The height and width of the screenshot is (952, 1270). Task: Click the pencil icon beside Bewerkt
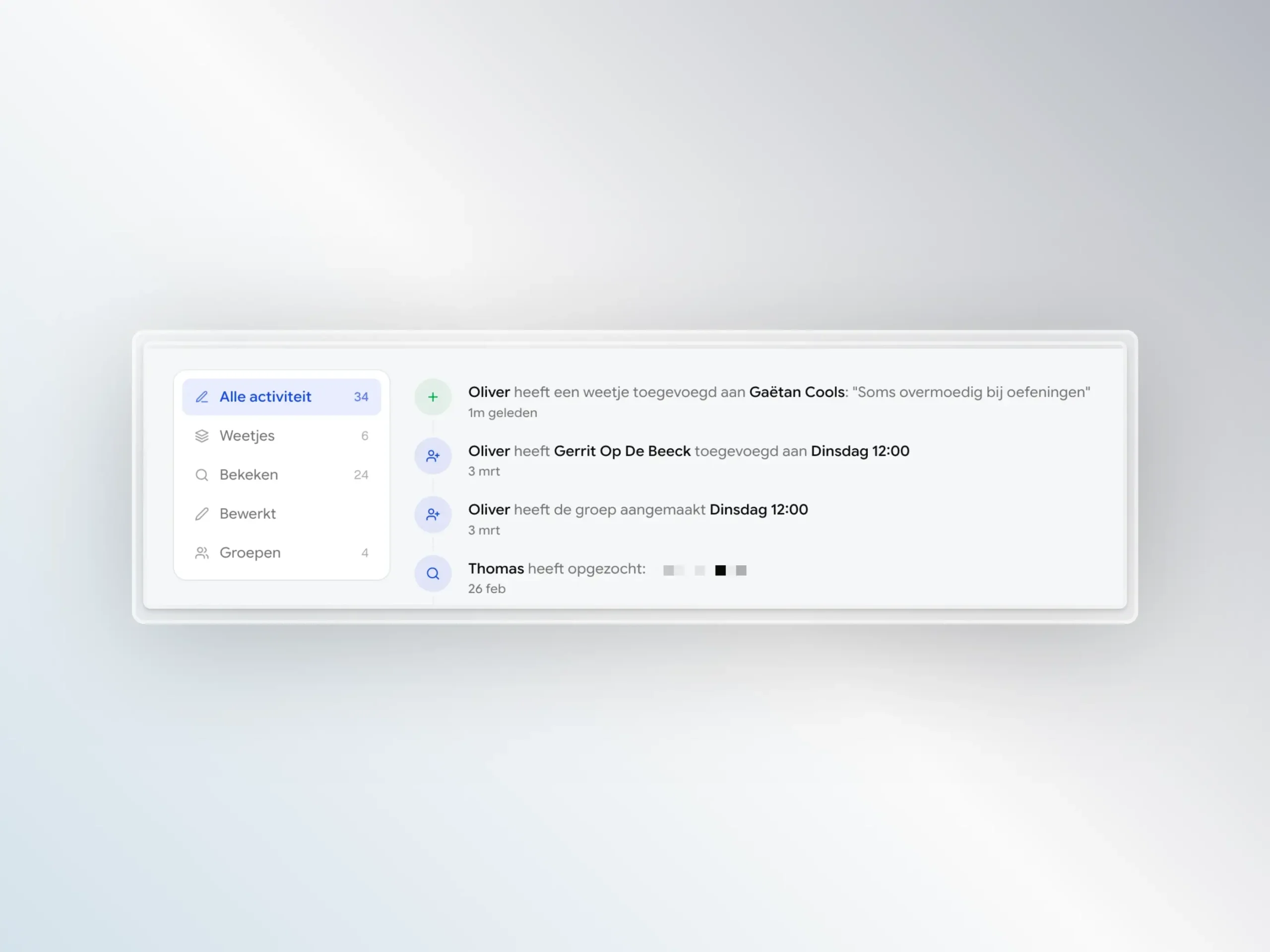pyautogui.click(x=201, y=514)
